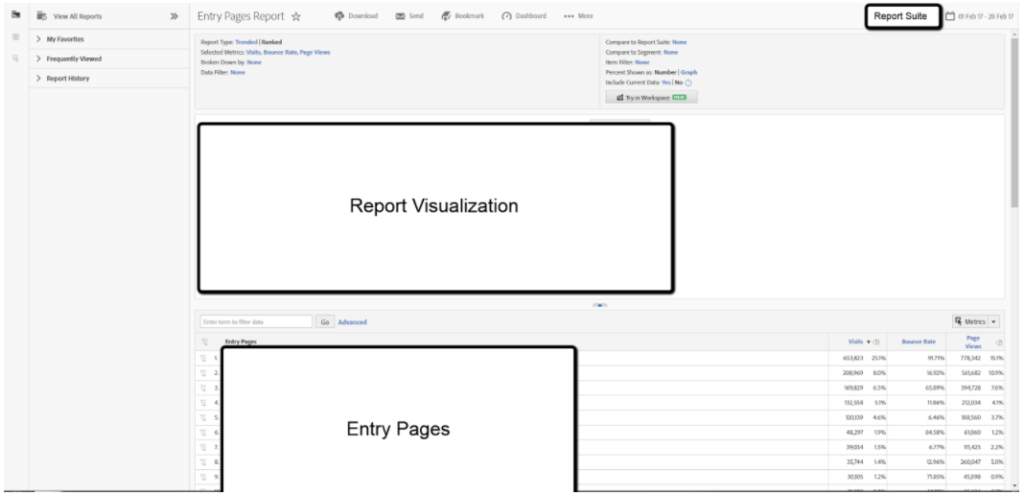Click the Send envelope icon
The width and height of the screenshot is (1024, 495).
(x=400, y=16)
